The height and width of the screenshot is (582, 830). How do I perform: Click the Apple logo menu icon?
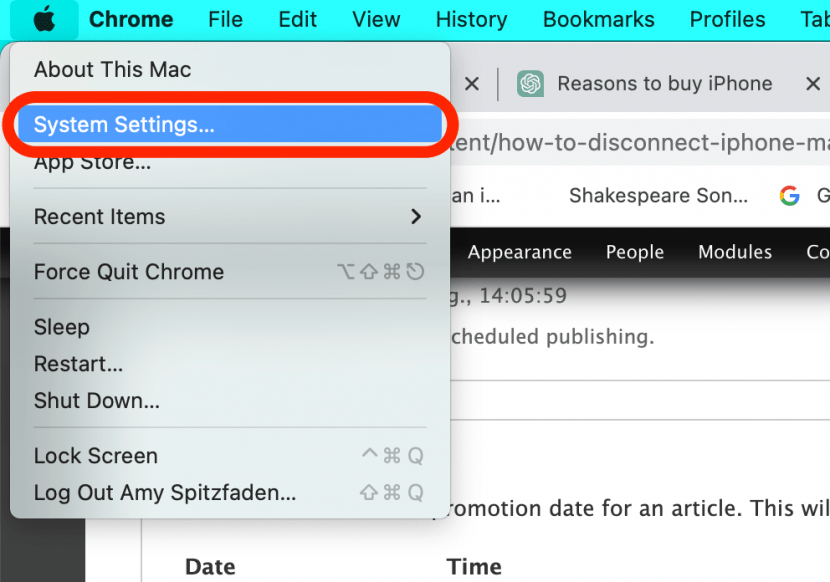[x=43, y=19]
